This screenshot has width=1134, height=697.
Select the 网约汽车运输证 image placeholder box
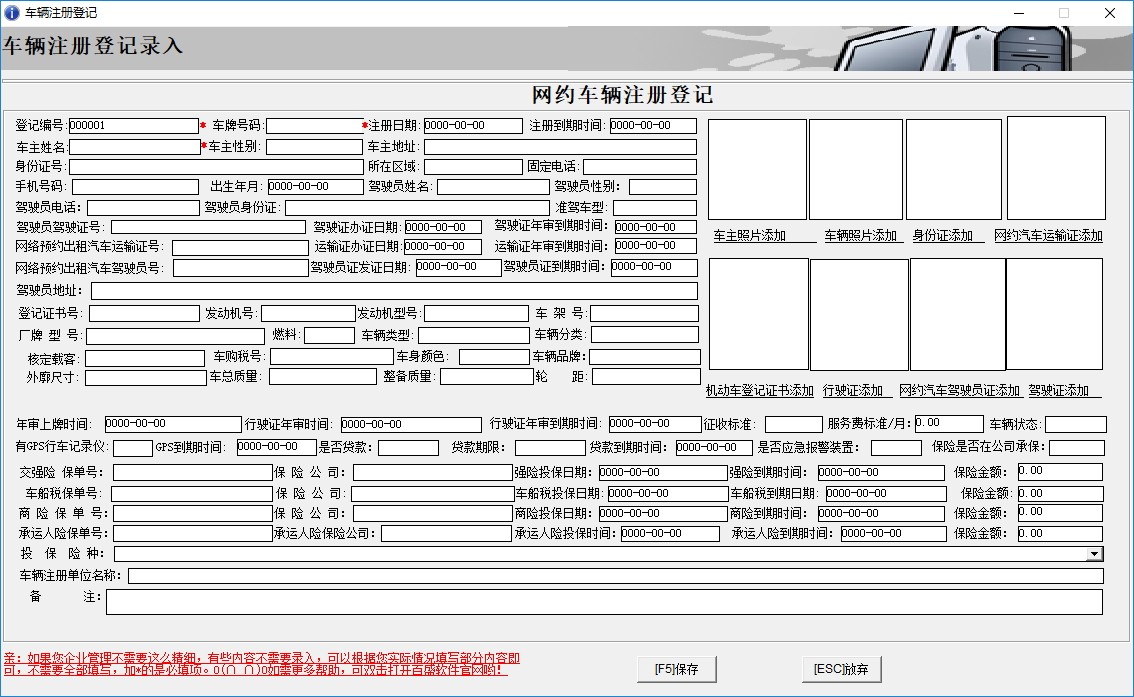click(x=1057, y=168)
